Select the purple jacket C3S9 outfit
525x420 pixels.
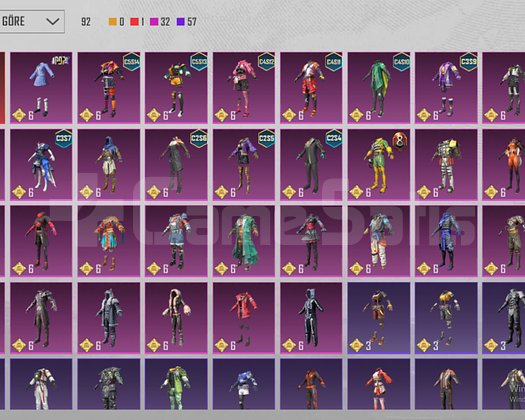pyautogui.click(x=446, y=88)
